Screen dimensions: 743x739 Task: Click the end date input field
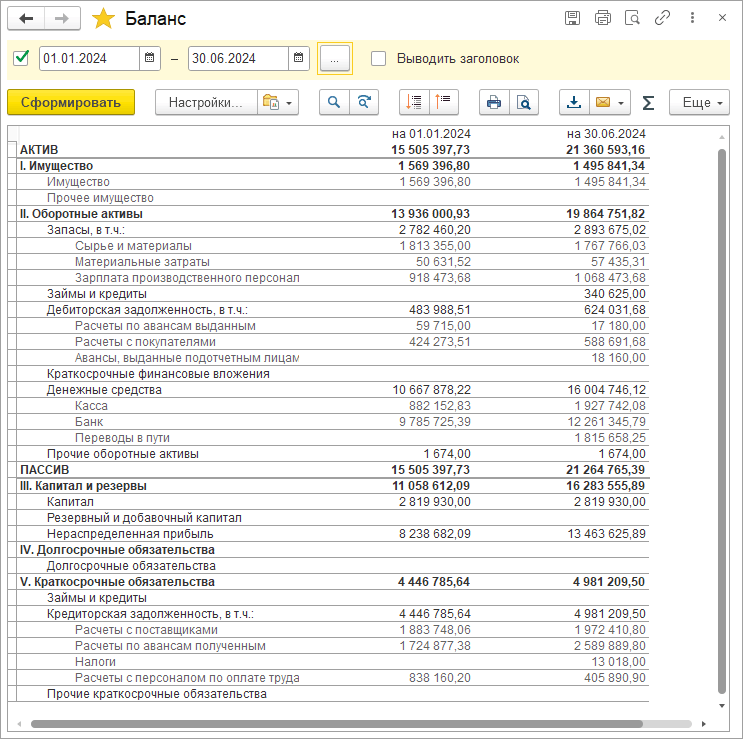click(x=238, y=58)
